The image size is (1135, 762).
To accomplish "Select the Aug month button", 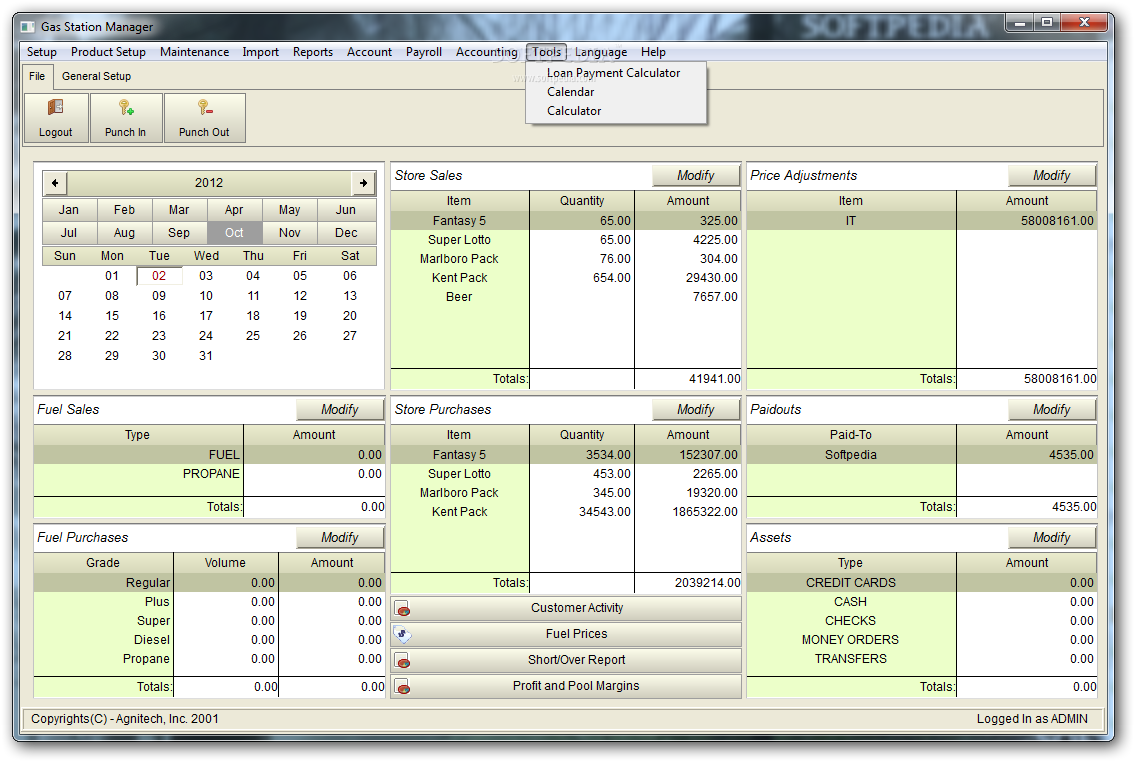I will pos(125,233).
